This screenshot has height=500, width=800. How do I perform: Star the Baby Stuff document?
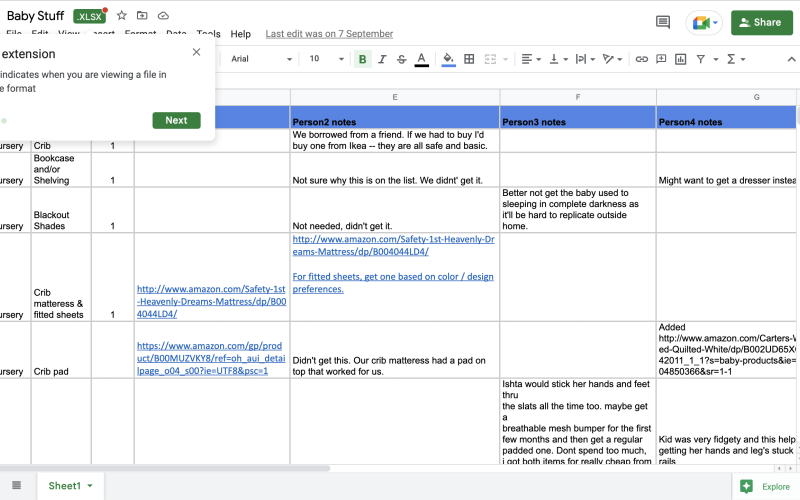coord(122,16)
